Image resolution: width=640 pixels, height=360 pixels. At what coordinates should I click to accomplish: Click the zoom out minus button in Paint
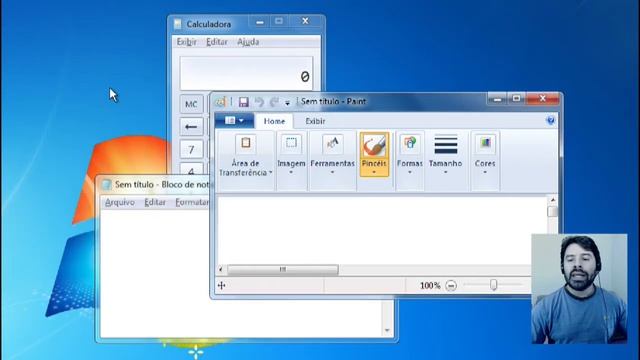(x=451, y=285)
